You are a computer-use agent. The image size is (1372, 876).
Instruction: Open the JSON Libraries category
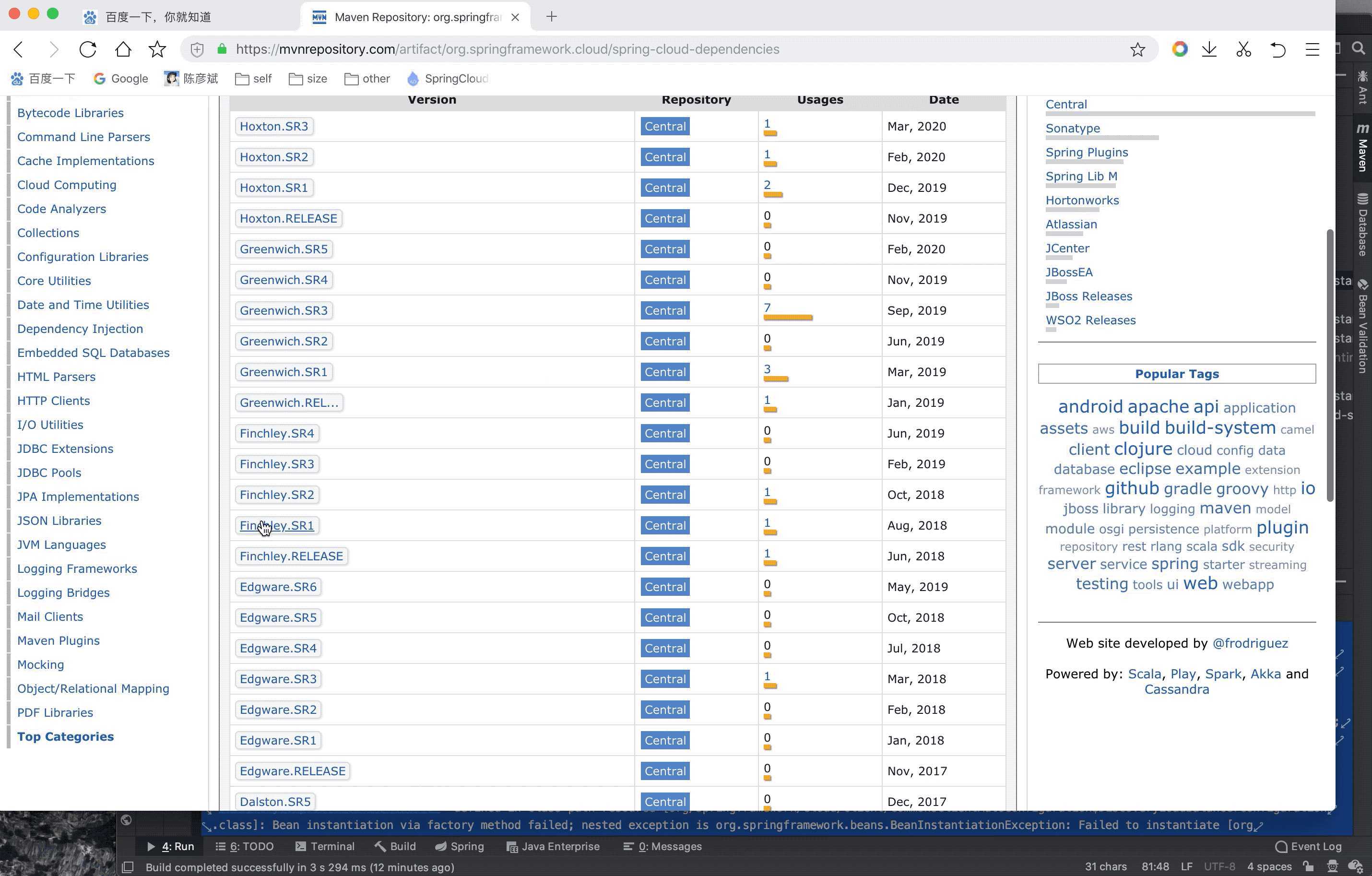(x=59, y=521)
